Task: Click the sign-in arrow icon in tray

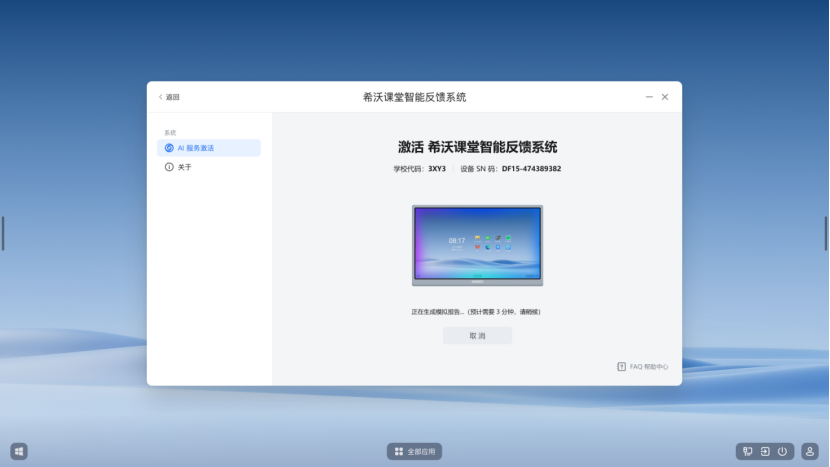Action: 764,451
